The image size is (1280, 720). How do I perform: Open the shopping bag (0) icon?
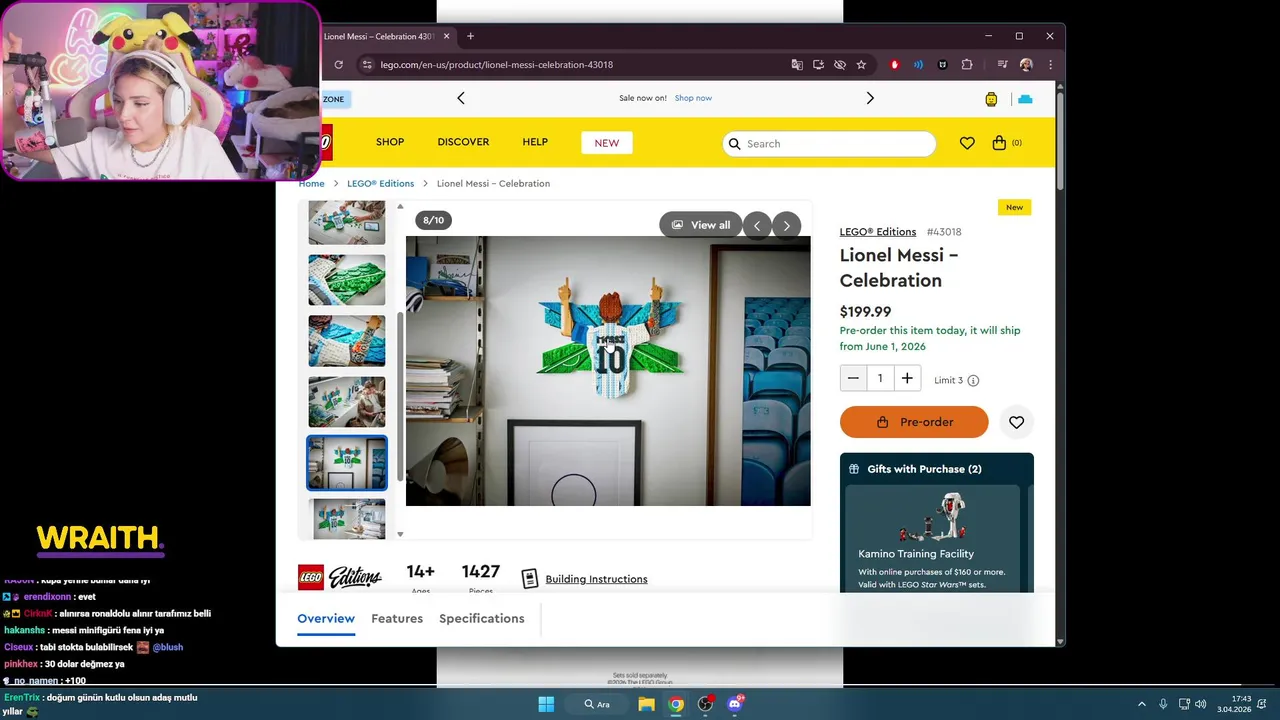pyautogui.click(x=1006, y=143)
